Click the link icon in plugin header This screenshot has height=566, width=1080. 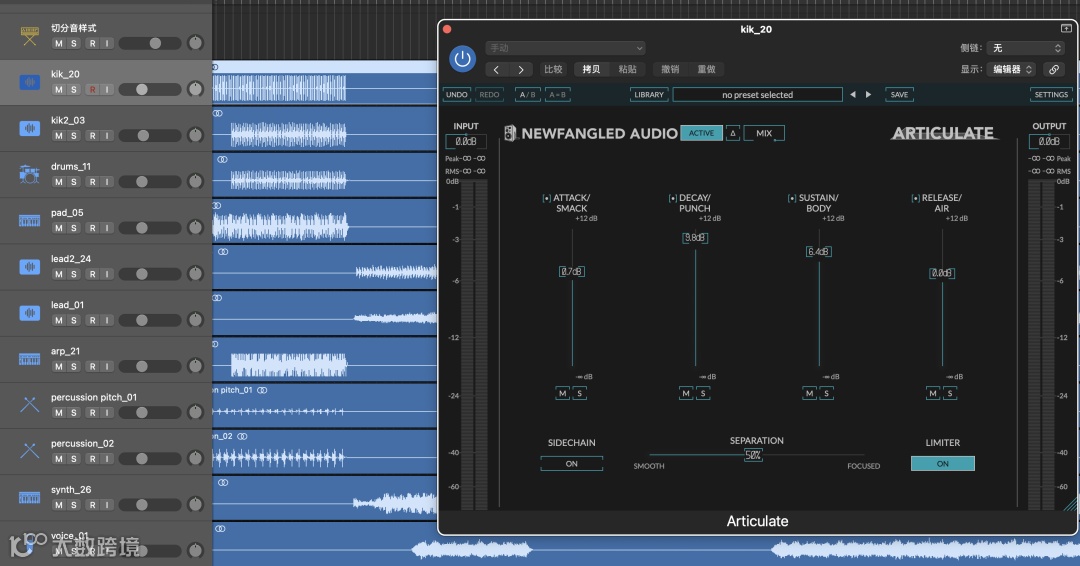1053,70
